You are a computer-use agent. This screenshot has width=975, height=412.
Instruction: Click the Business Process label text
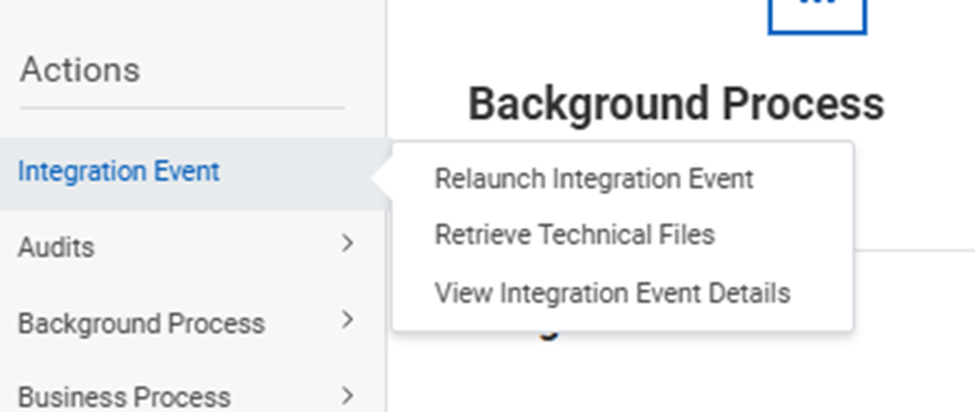tap(124, 397)
